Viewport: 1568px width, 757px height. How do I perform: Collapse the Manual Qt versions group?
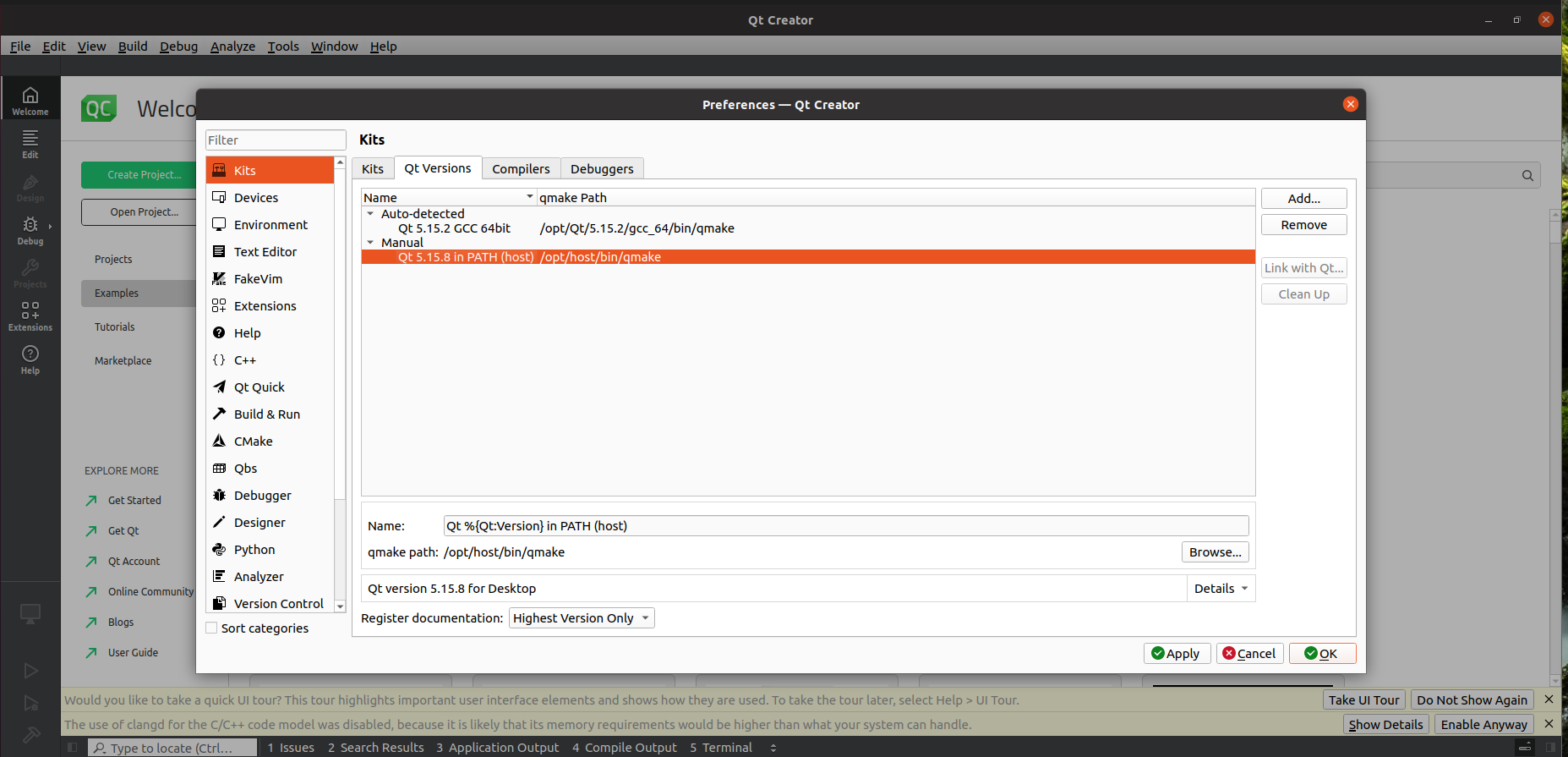pyautogui.click(x=370, y=243)
